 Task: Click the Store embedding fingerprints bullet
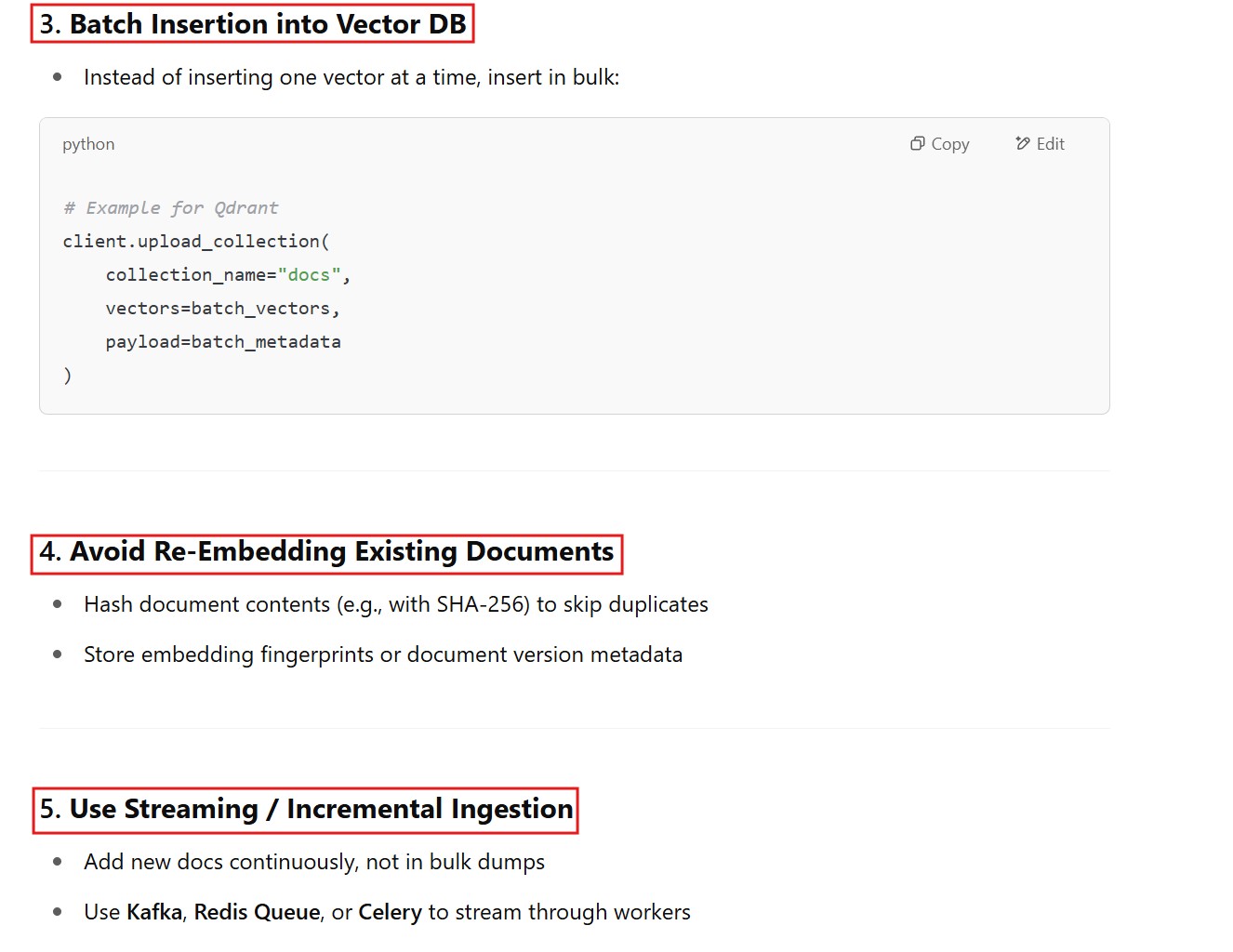click(x=382, y=655)
